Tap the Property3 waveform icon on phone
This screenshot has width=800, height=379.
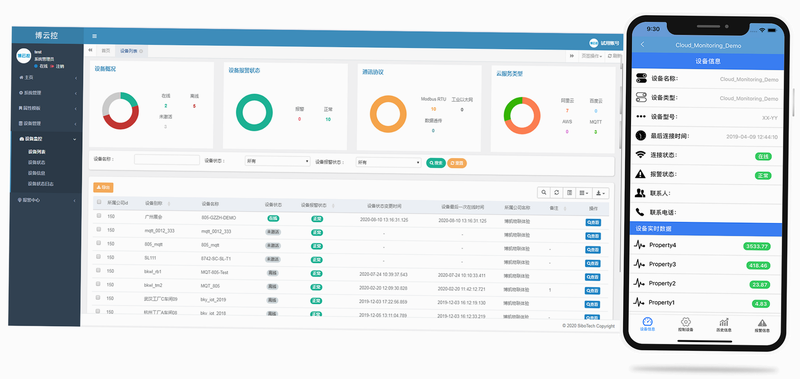point(639,264)
